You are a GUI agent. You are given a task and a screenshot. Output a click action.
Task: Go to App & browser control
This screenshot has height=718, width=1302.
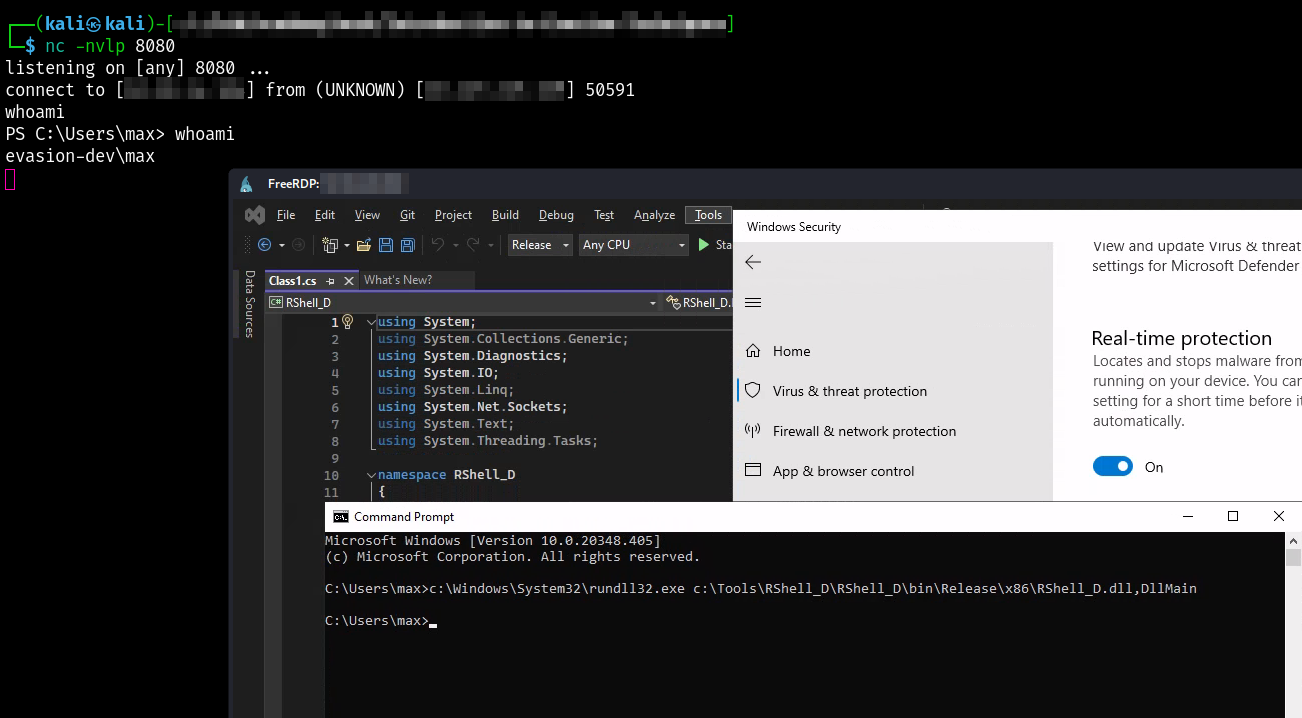843,471
